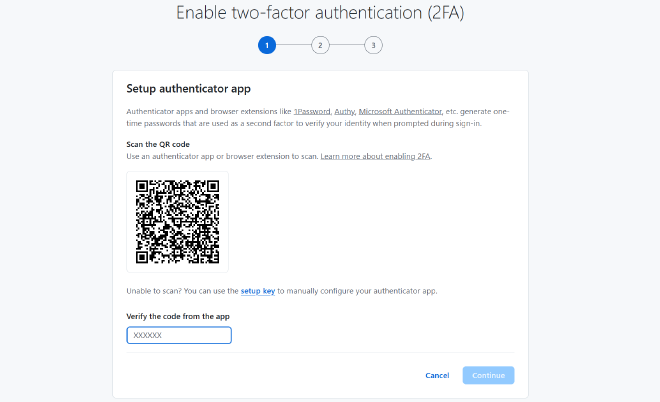Click the line connecting steps 1 and 2
This screenshot has height=402, width=660.
293,45
